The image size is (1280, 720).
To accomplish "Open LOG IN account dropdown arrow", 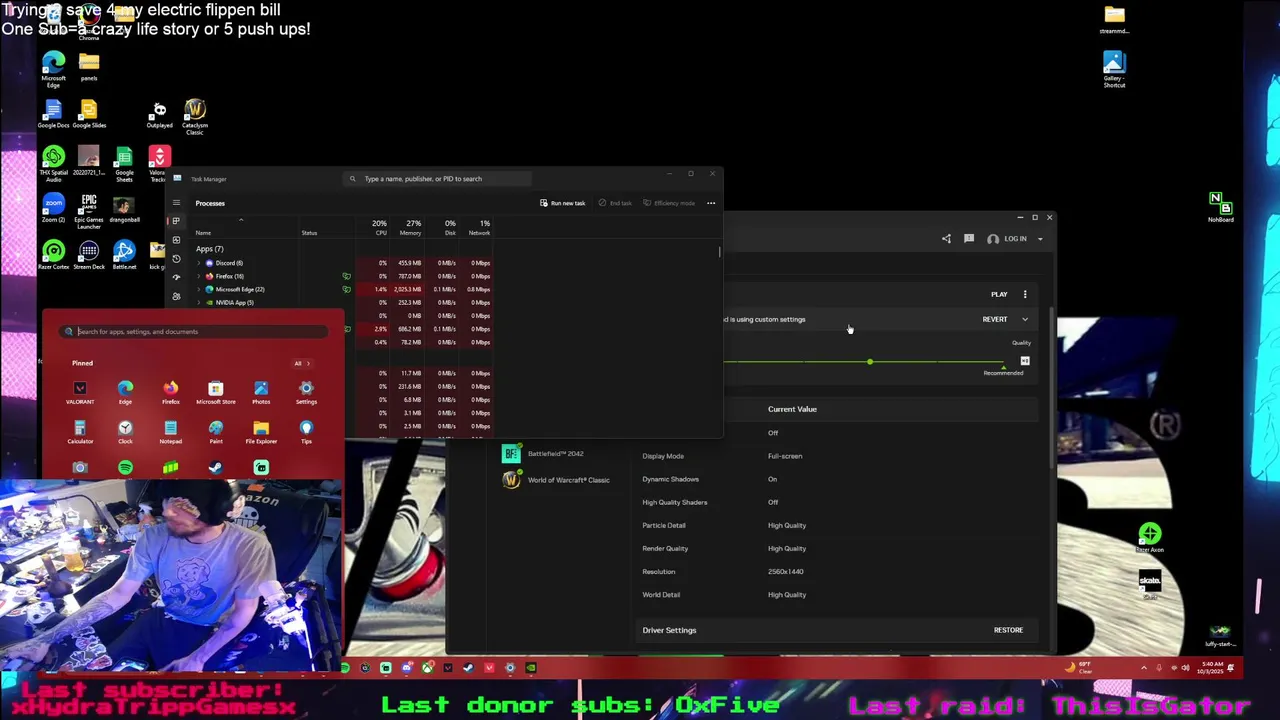I will pos(1040,239).
